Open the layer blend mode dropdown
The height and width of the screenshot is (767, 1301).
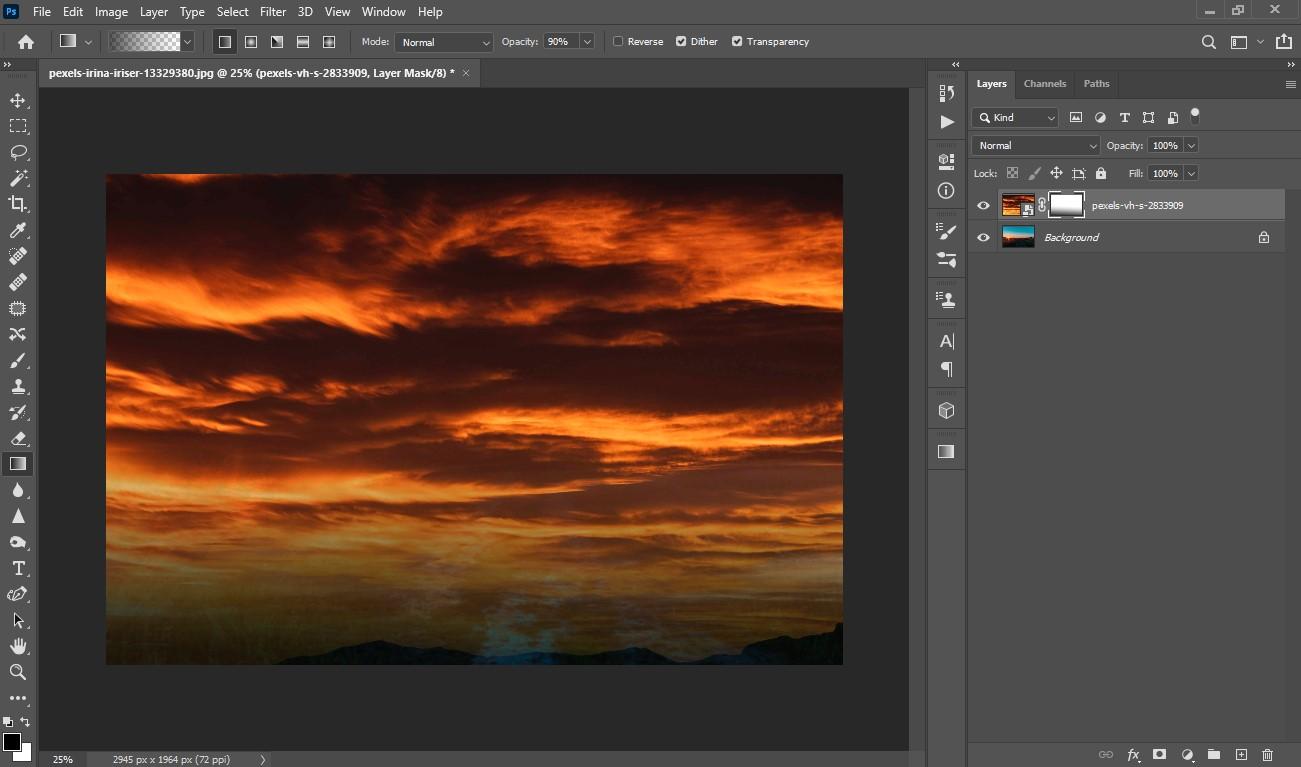1035,145
